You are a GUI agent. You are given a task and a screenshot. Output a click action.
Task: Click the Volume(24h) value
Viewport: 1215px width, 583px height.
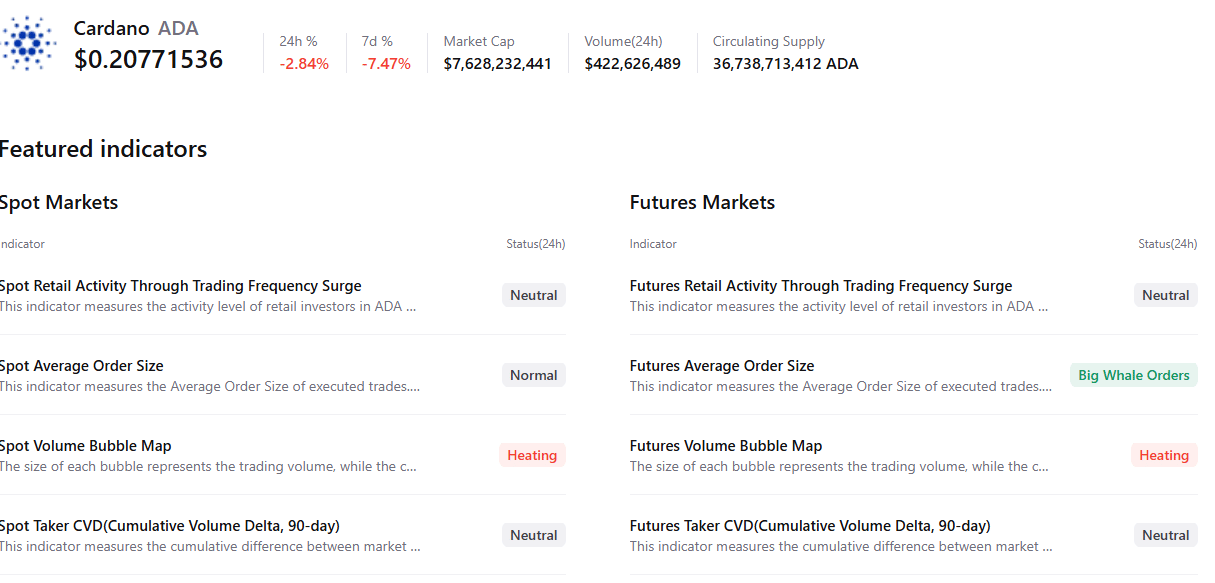(633, 64)
